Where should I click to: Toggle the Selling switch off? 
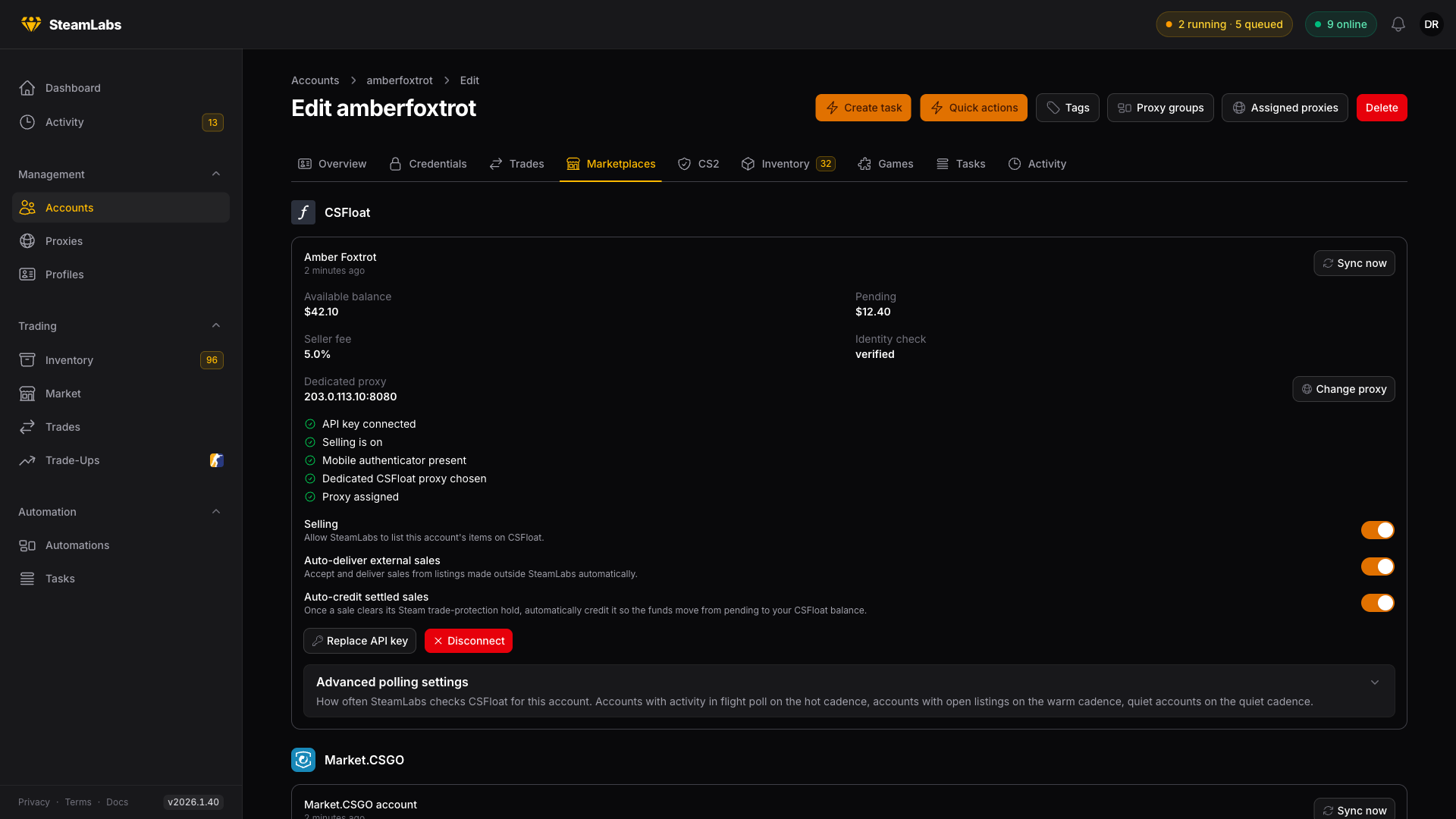click(x=1377, y=530)
